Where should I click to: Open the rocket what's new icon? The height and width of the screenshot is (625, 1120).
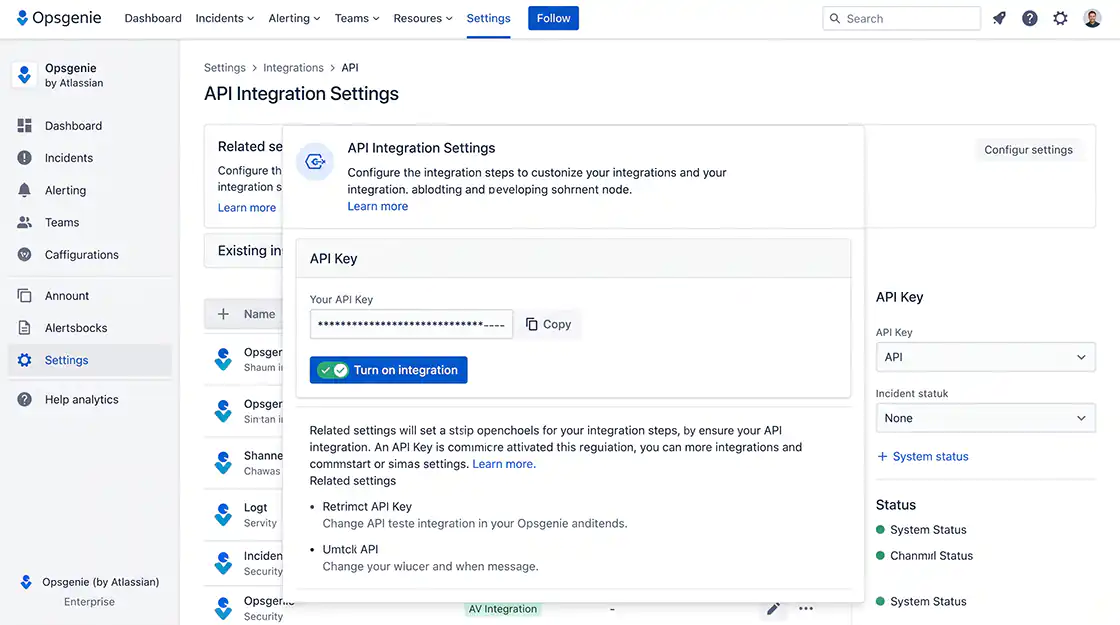coord(999,19)
